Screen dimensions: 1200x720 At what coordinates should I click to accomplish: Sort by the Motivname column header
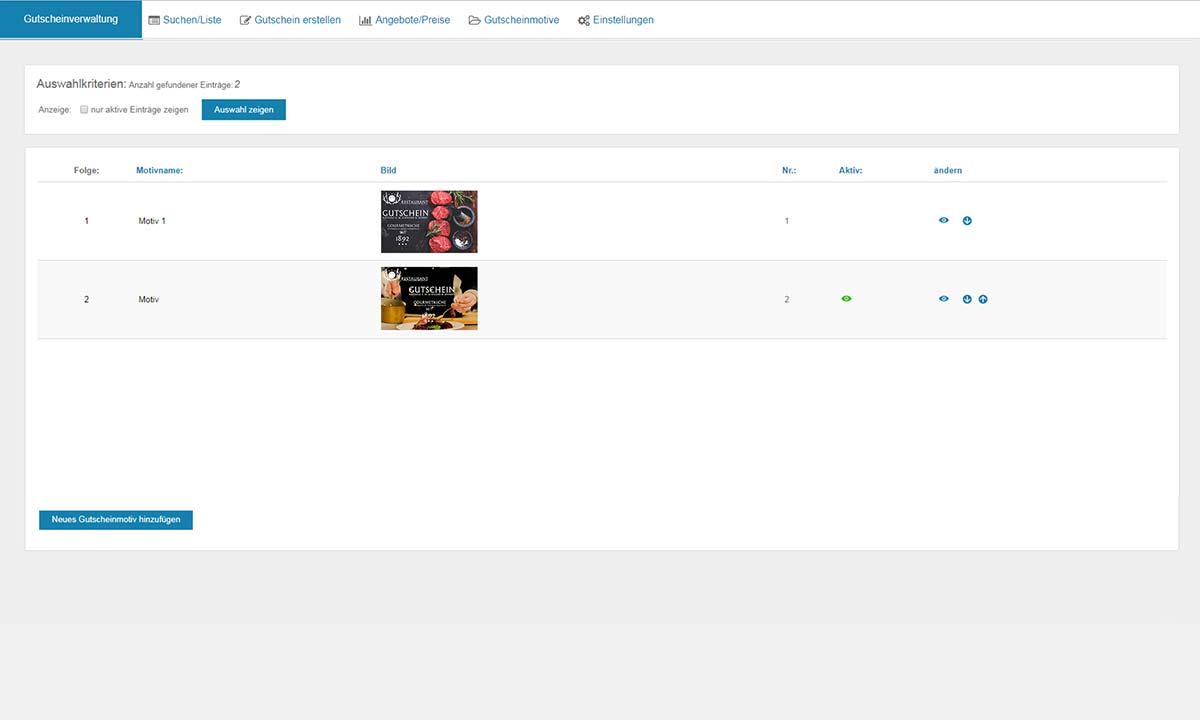pyautogui.click(x=159, y=171)
